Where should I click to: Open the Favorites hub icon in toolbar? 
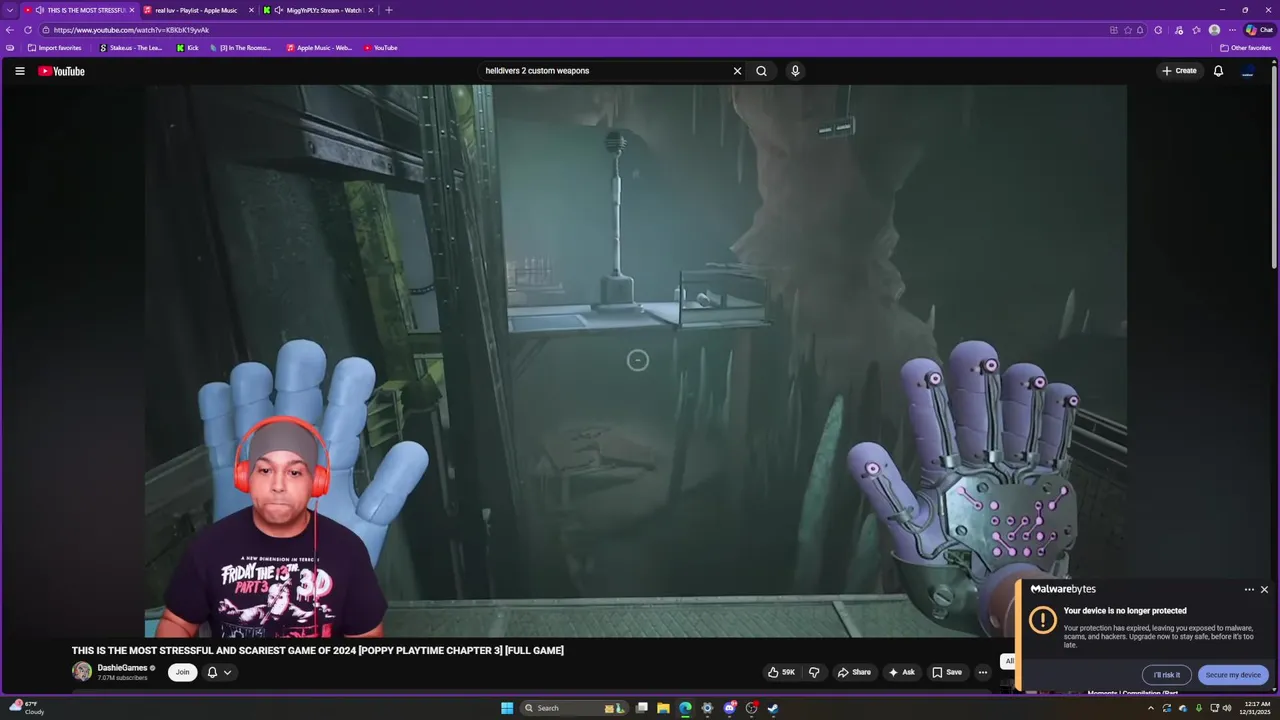1196,30
